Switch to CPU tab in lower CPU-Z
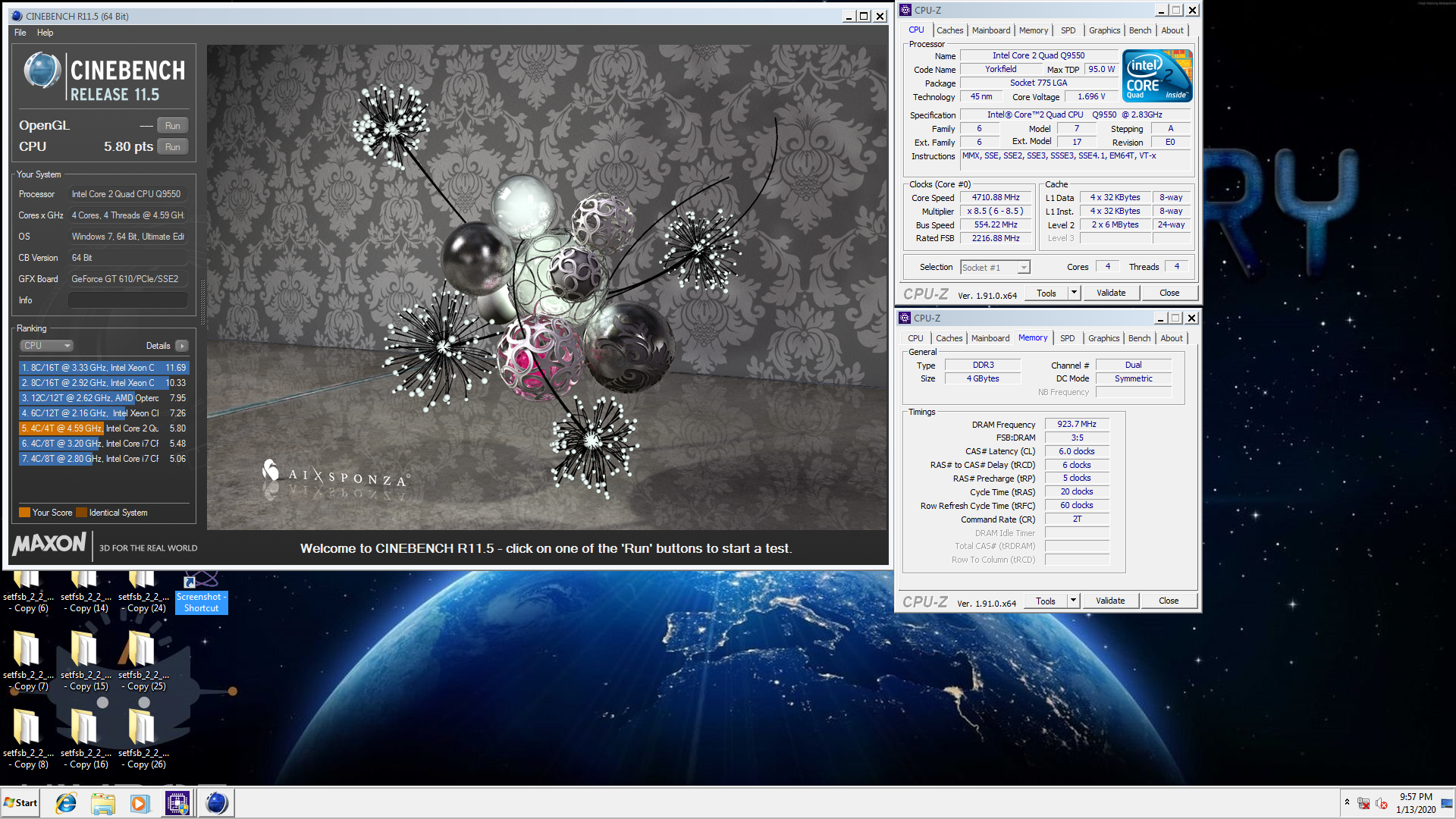Image resolution: width=1456 pixels, height=819 pixels. click(x=915, y=338)
